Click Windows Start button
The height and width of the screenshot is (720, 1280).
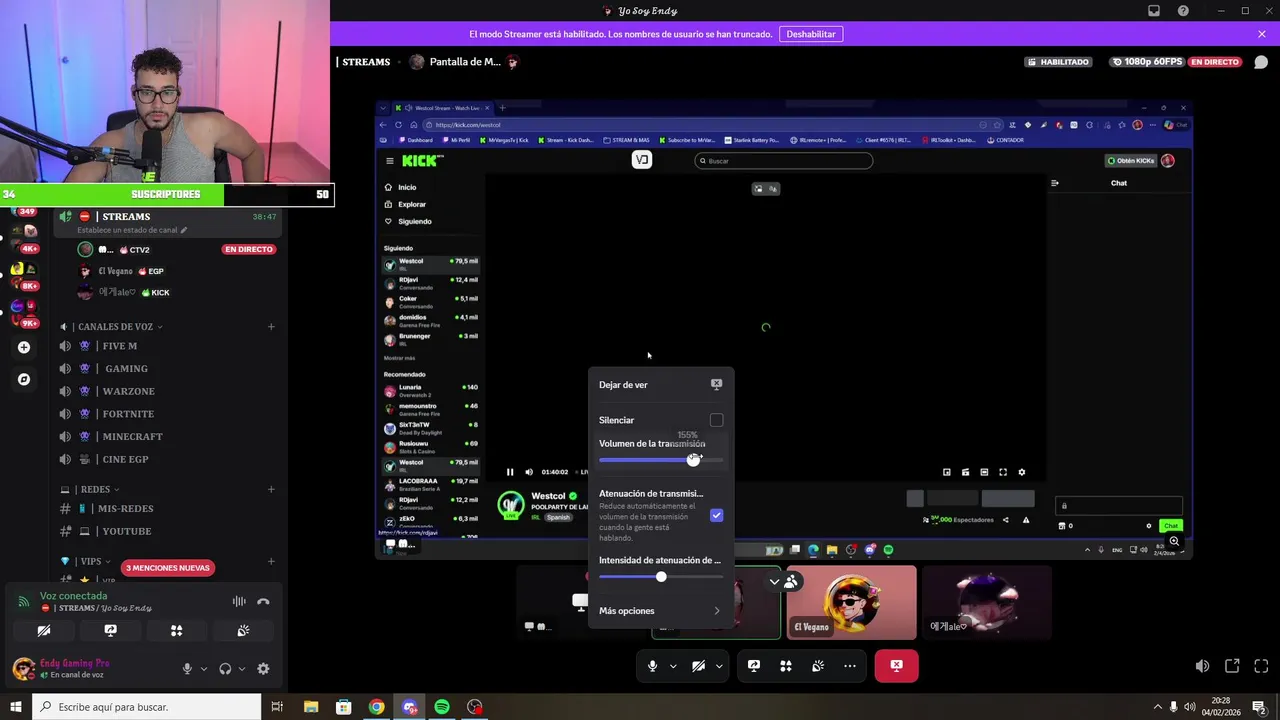point(16,707)
